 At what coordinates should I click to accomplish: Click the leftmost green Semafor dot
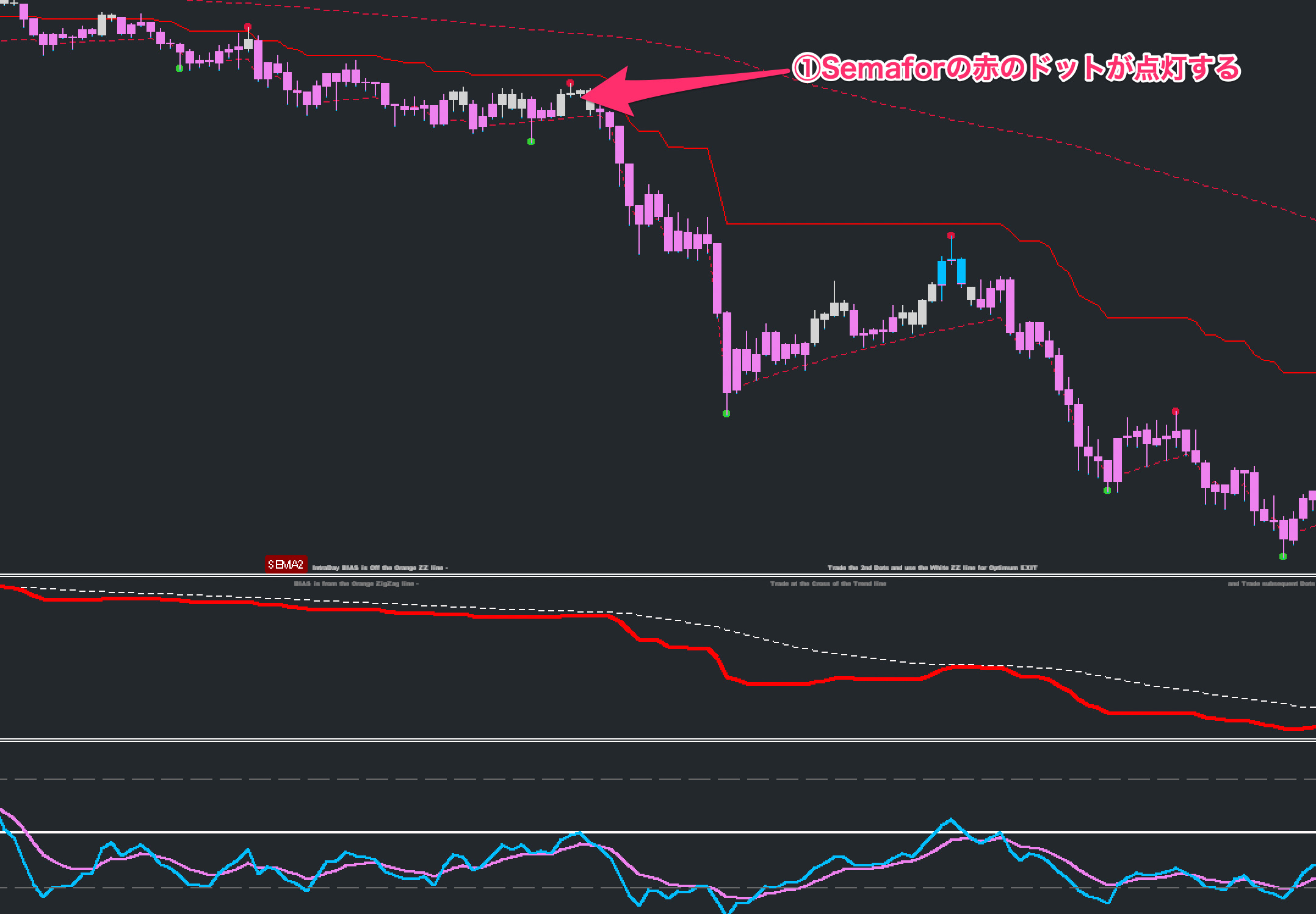(179, 68)
